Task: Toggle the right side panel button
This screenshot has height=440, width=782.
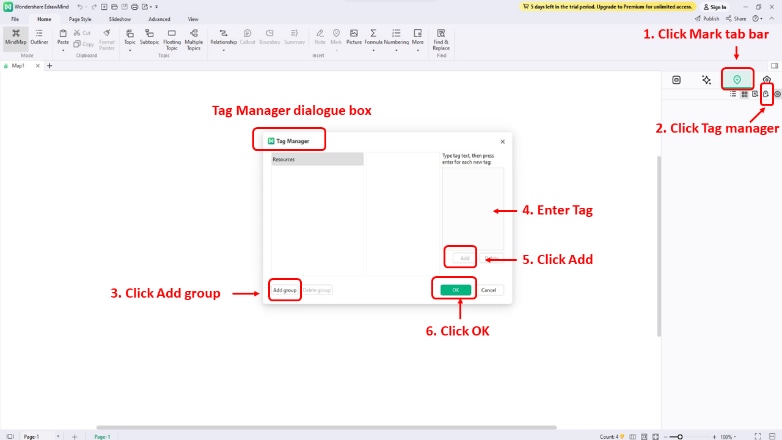Action: click(x=774, y=65)
